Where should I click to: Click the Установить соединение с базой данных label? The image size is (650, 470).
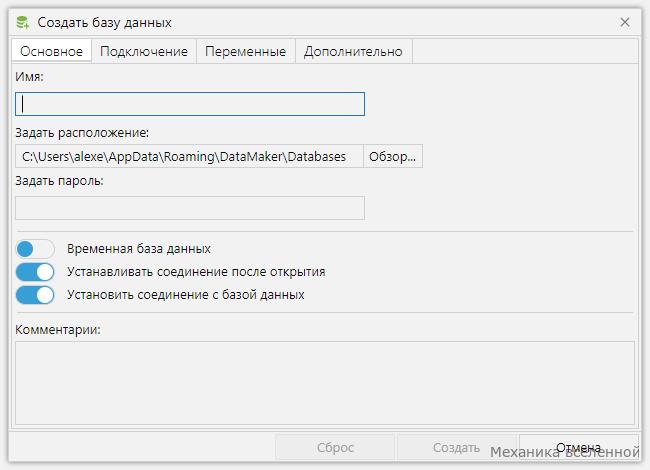186,295
